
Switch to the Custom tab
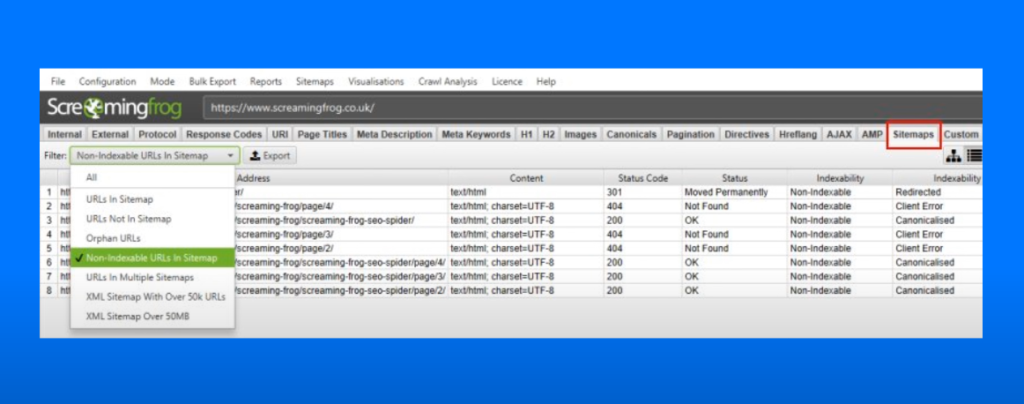[x=961, y=134]
